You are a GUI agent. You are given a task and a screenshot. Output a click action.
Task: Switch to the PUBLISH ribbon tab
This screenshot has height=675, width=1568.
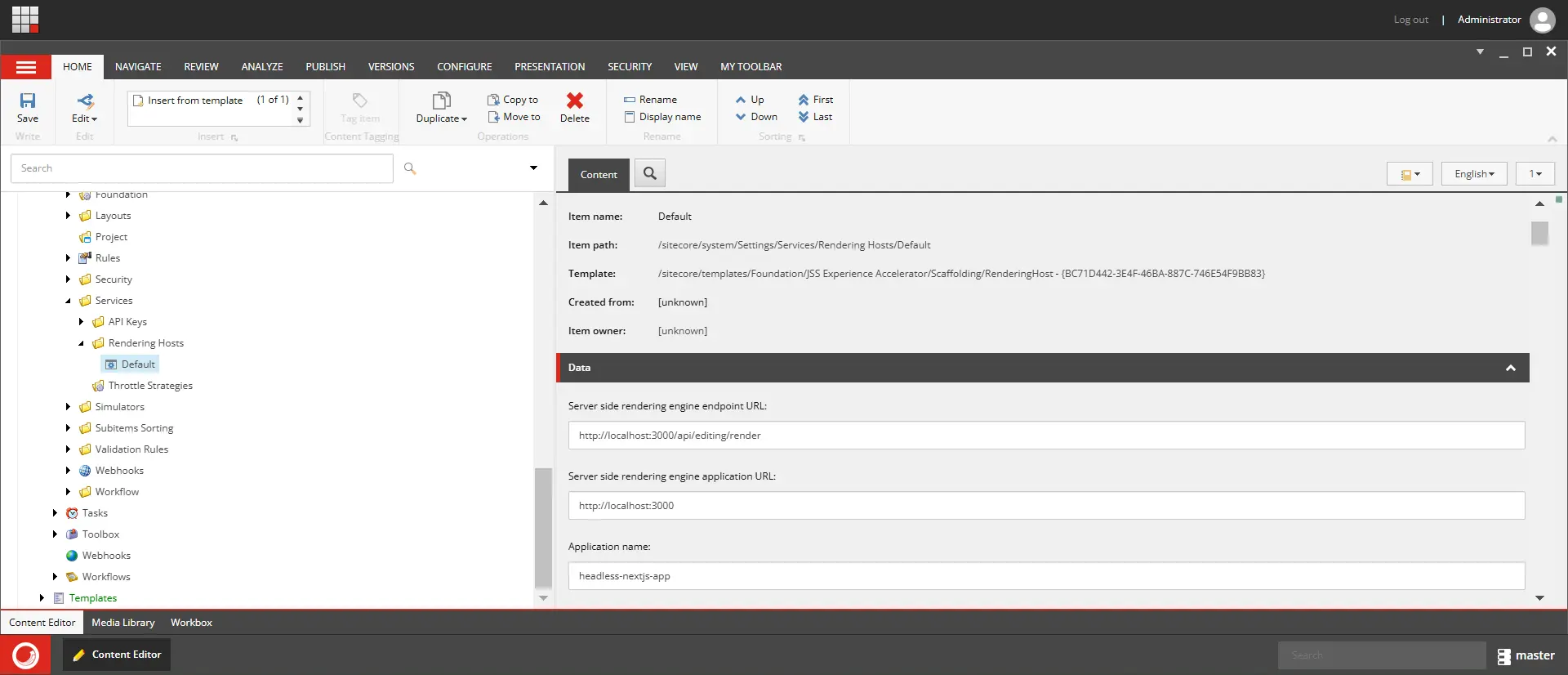[325, 67]
